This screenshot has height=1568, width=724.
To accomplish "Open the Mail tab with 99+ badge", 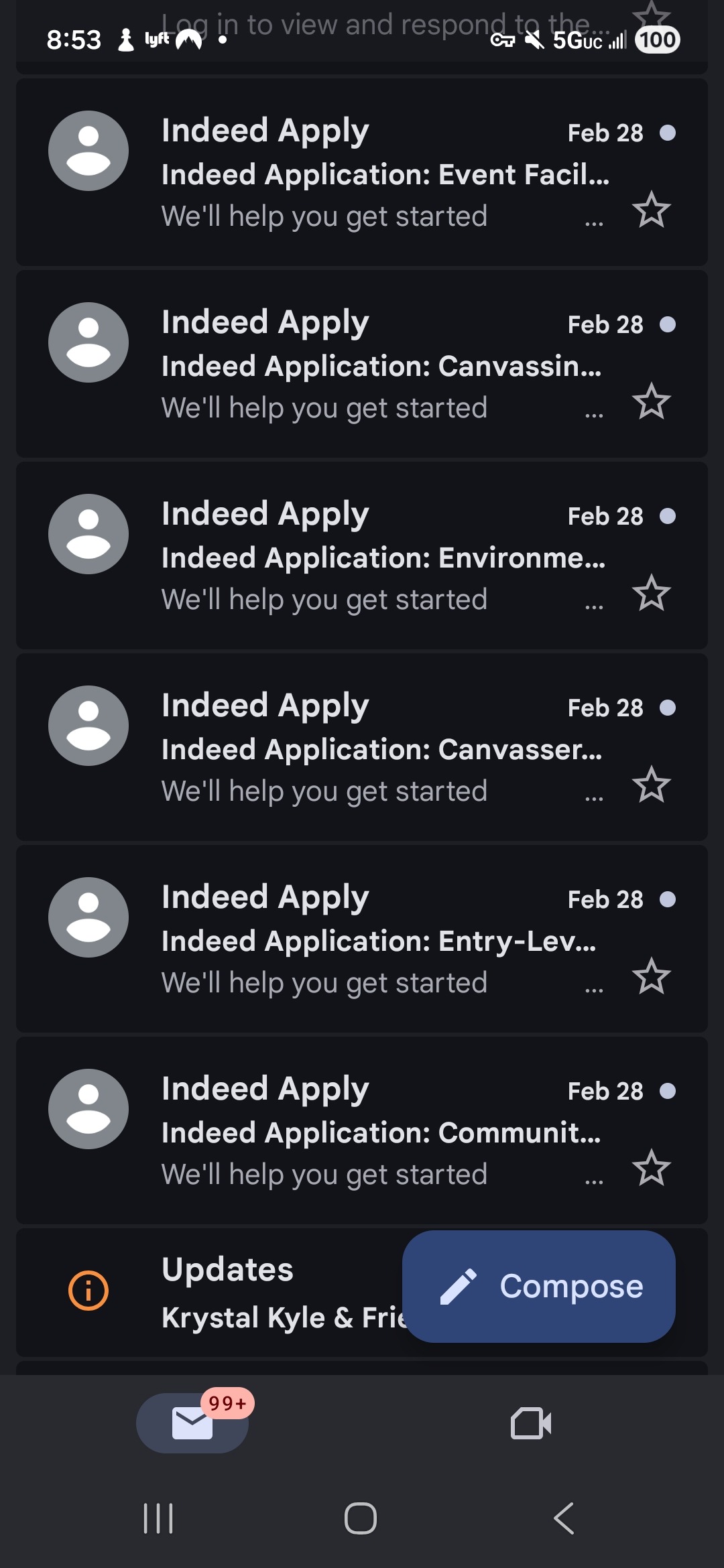I will tap(192, 1423).
